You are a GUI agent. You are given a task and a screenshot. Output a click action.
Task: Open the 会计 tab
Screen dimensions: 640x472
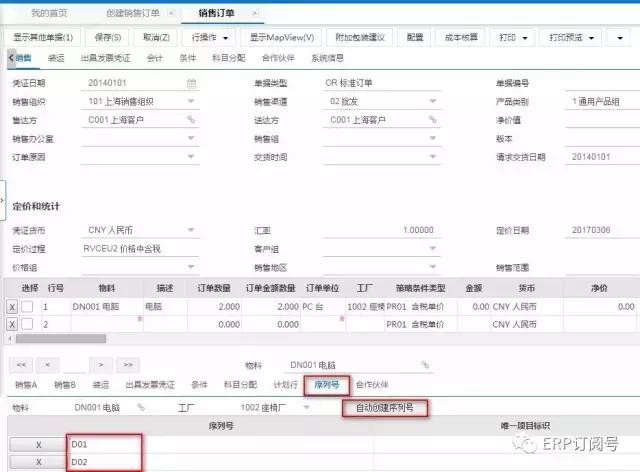pyautogui.click(x=155, y=58)
